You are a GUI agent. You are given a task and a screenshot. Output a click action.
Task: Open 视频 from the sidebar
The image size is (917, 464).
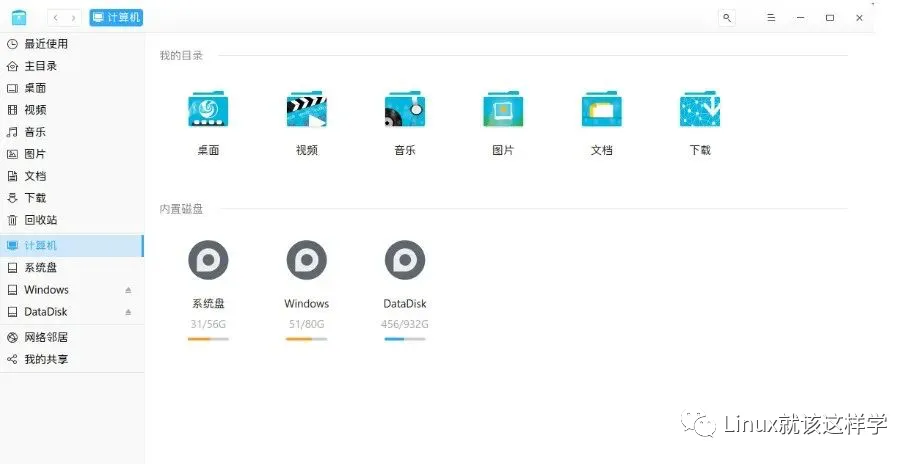click(71, 110)
